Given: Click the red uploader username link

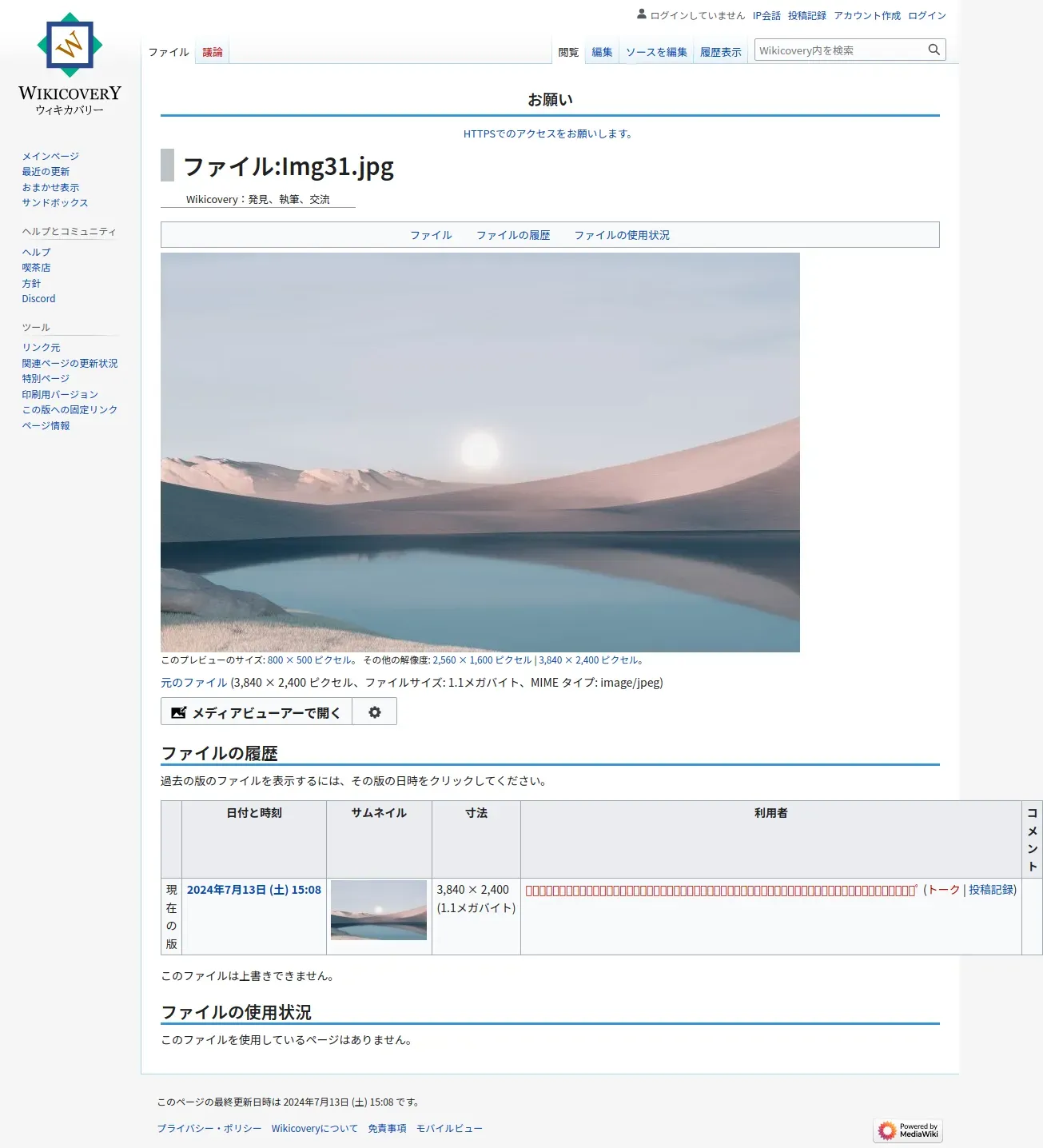Looking at the screenshot, I should (x=721, y=890).
